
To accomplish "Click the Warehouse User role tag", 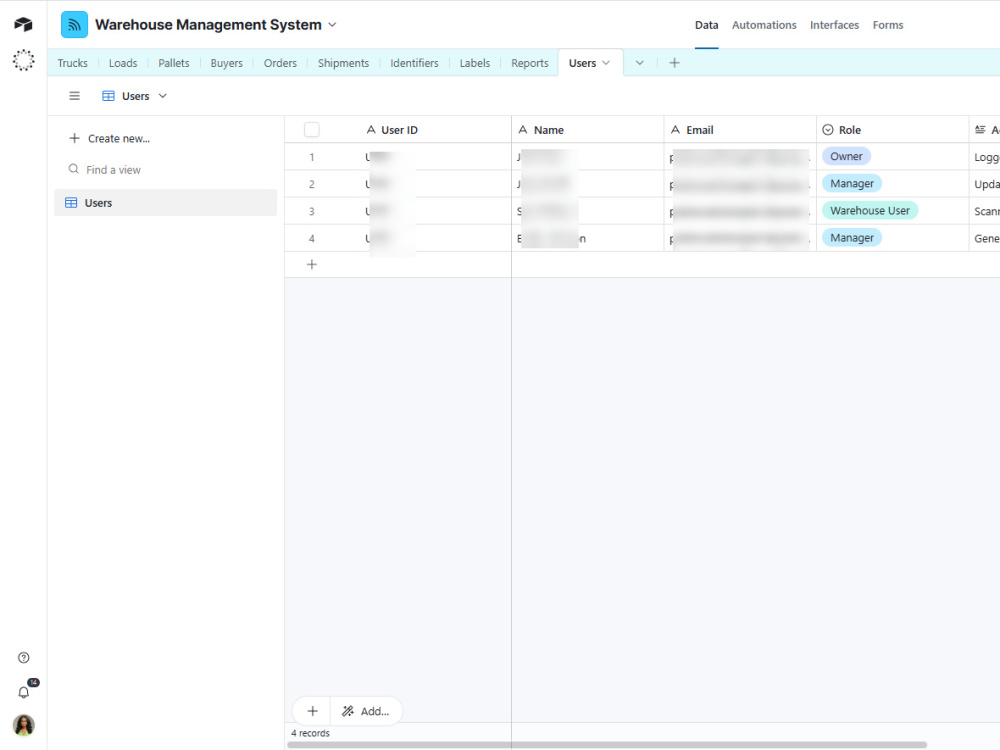I will [x=869, y=210].
